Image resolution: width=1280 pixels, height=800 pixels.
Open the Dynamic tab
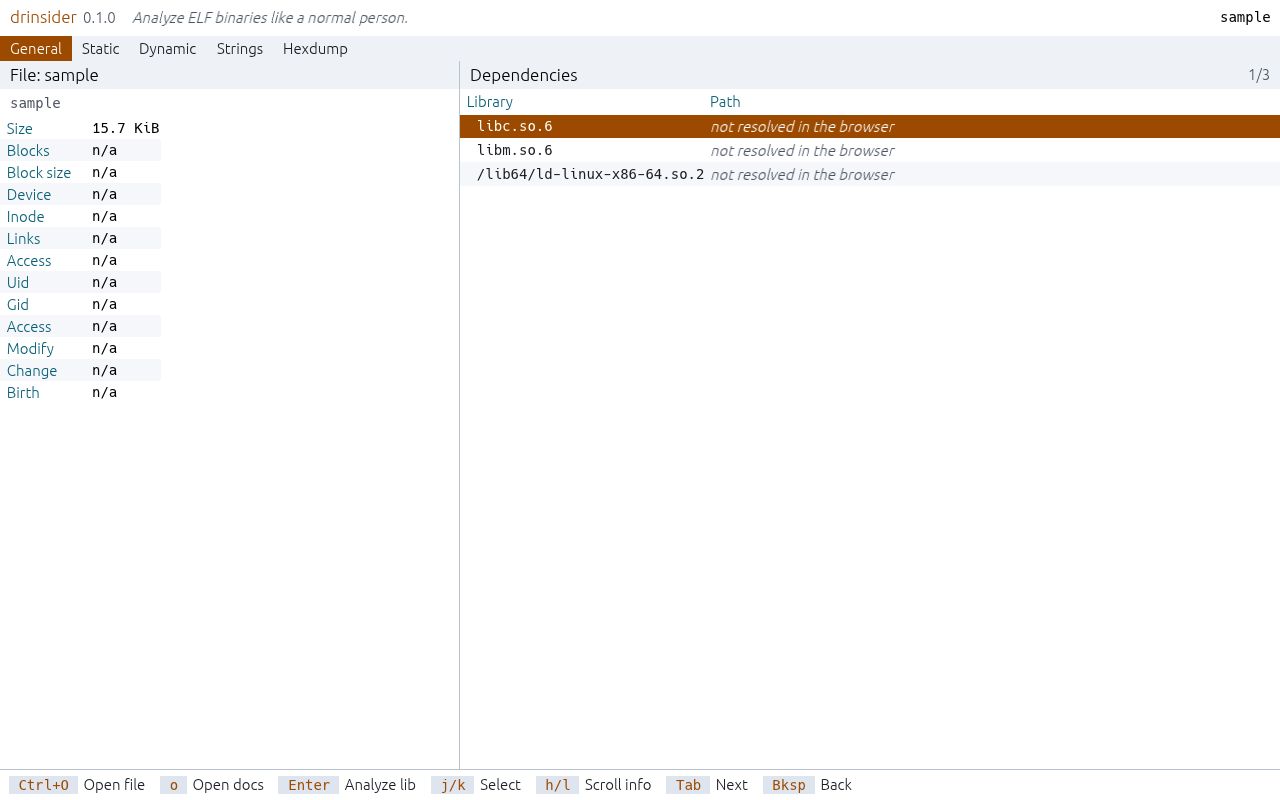(167, 49)
